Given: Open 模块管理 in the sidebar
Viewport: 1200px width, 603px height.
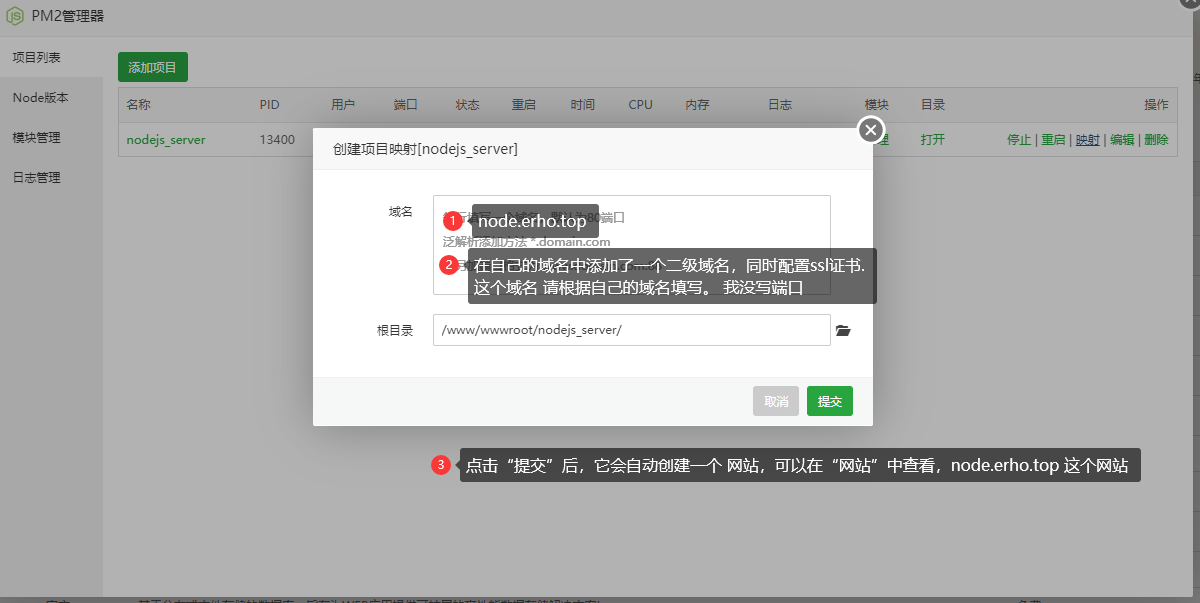Looking at the screenshot, I should tap(36, 138).
